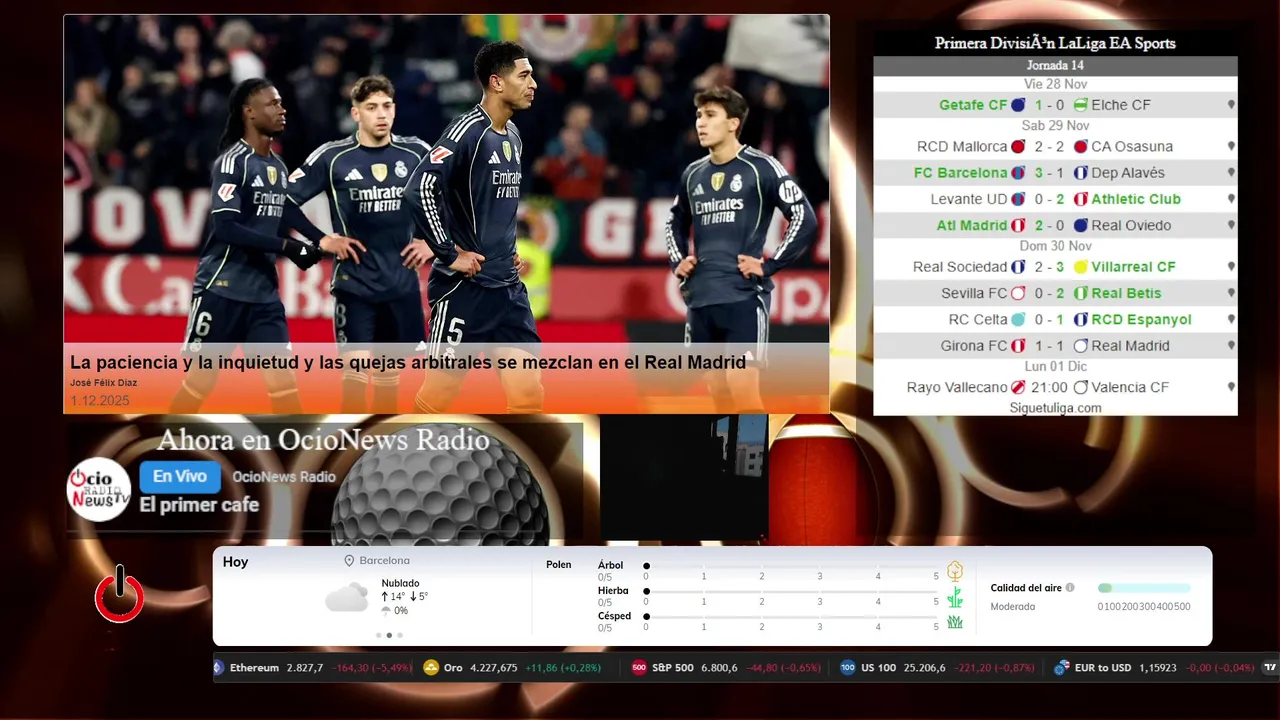
Task: Open venue pin for Getafe CF vs Elche
Action: 1231,104
